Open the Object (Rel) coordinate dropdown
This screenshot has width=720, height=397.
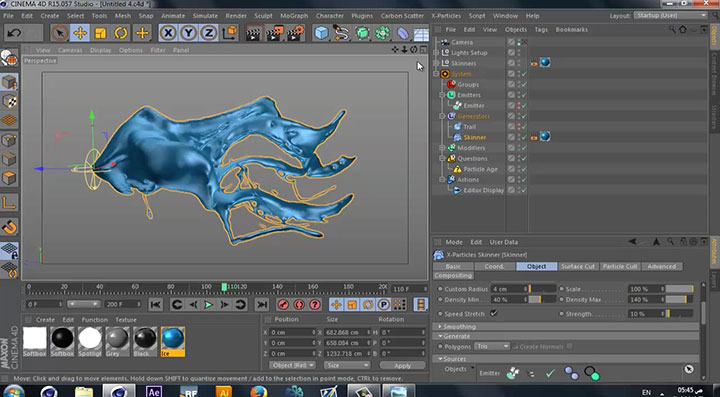292,365
